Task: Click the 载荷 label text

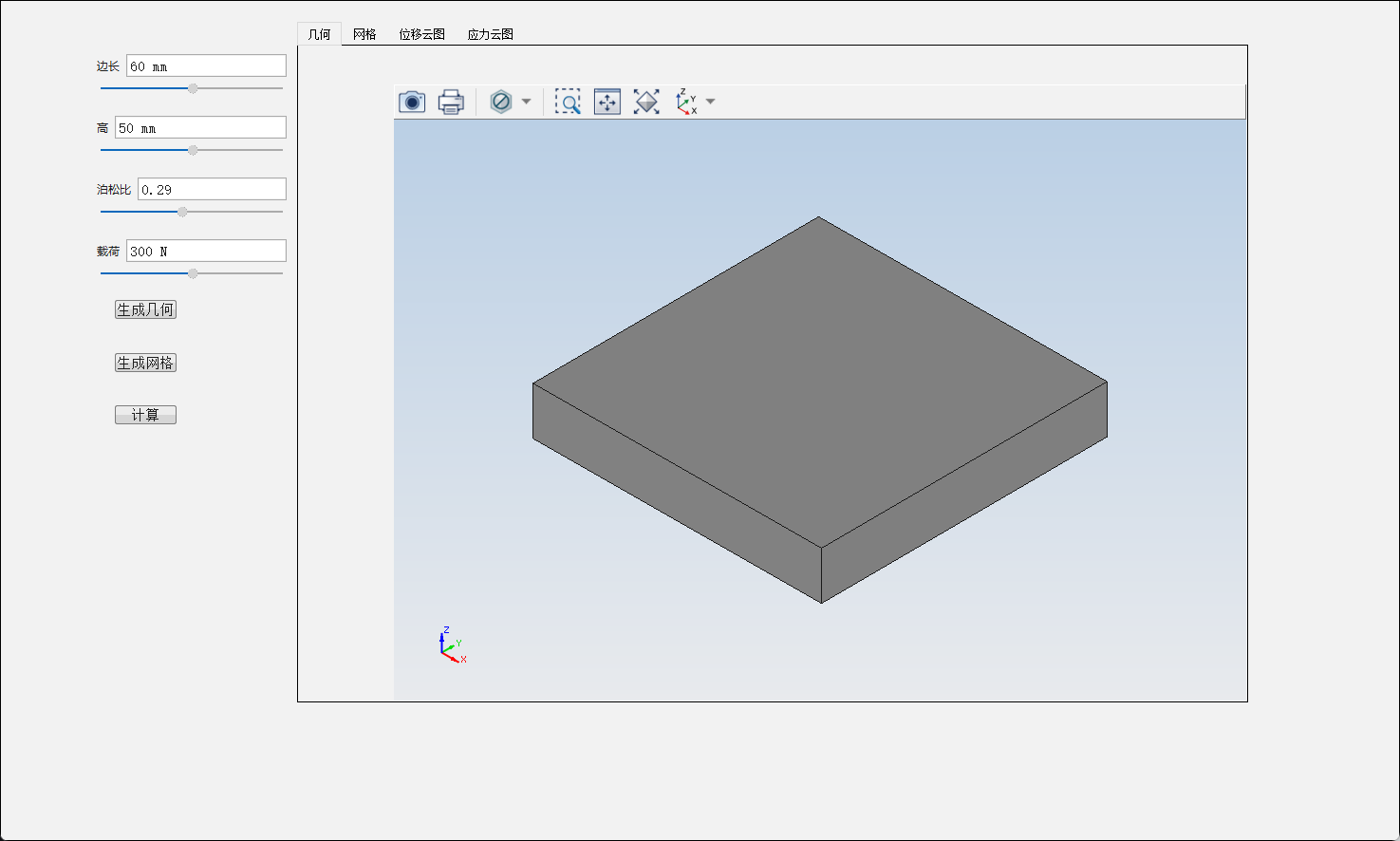Action: (108, 252)
